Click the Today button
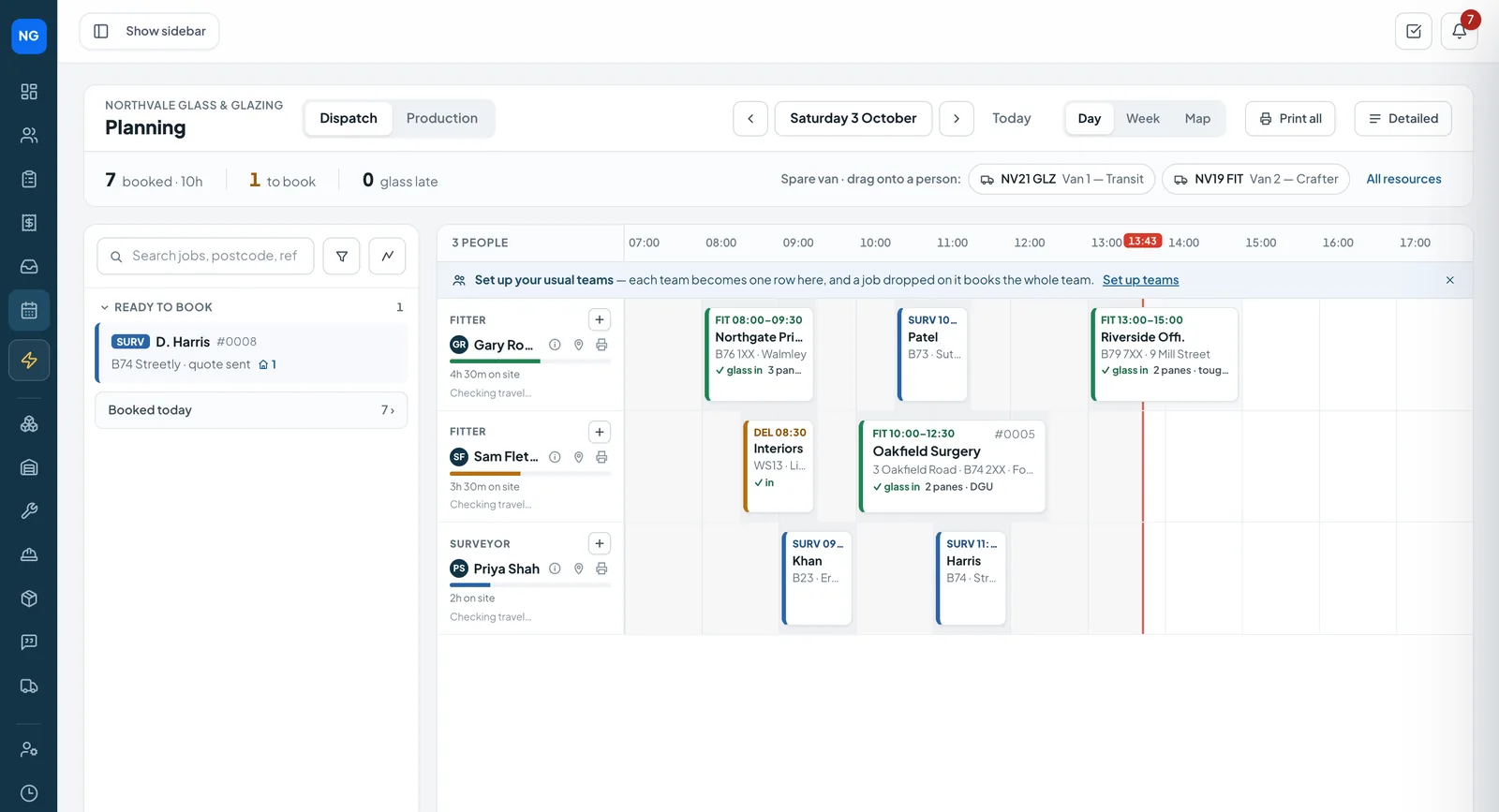The width and height of the screenshot is (1499, 812). pyautogui.click(x=1011, y=118)
